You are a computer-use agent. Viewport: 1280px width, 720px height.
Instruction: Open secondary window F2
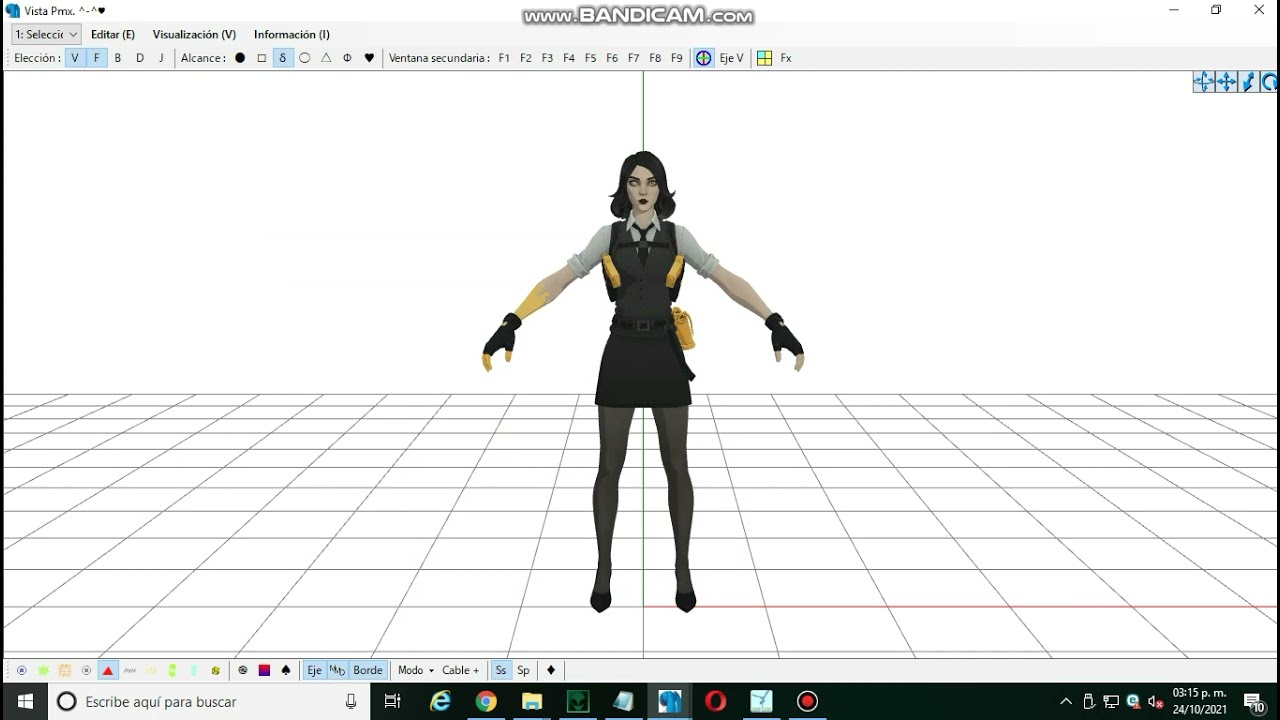click(526, 58)
